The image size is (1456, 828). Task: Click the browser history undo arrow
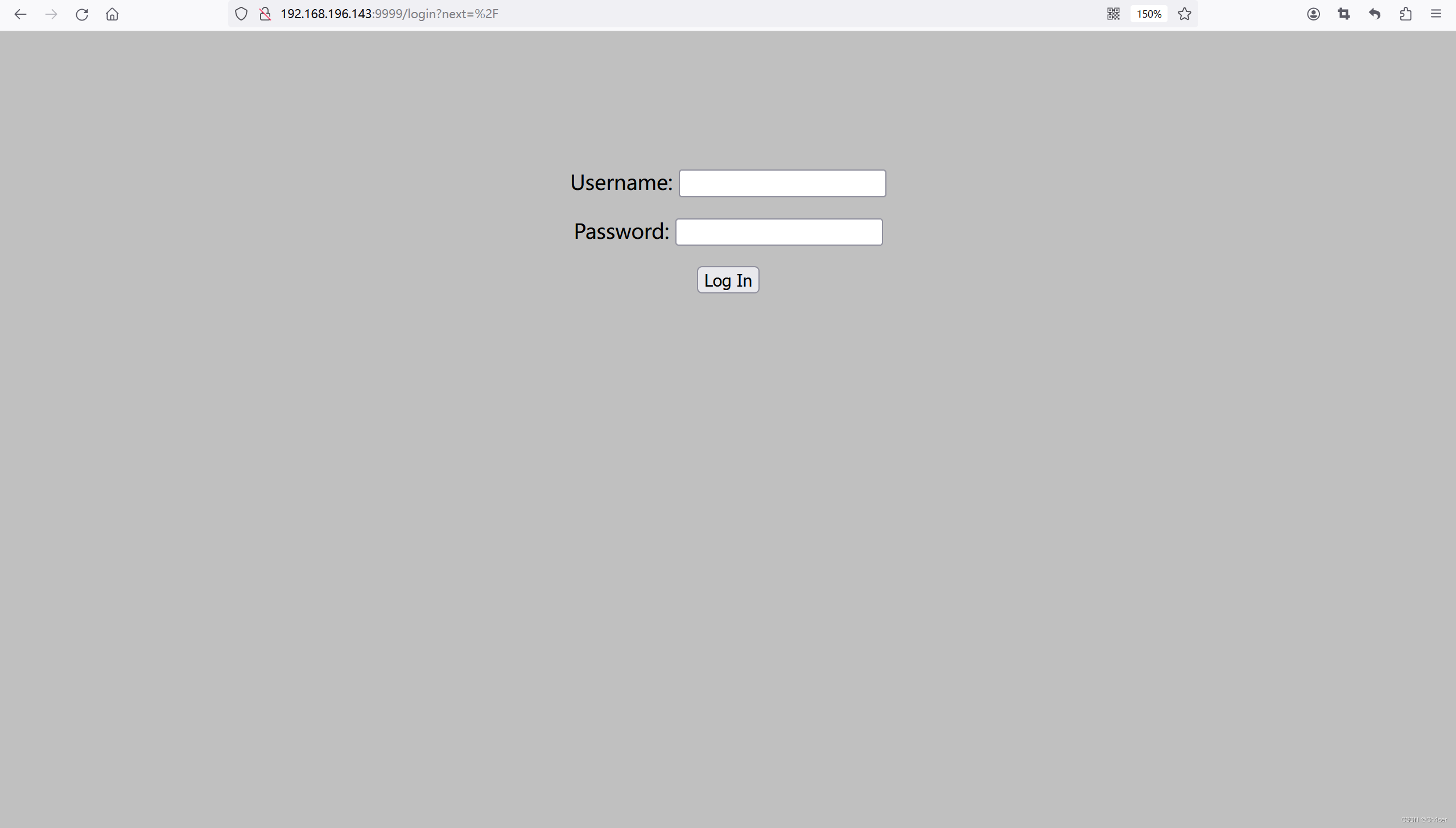click(x=1375, y=14)
